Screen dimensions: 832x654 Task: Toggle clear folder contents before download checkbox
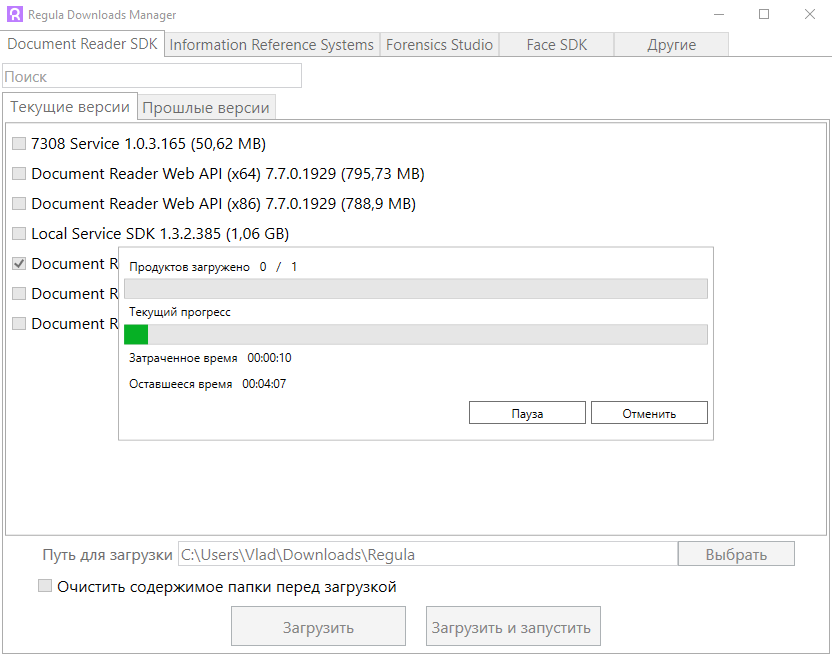click(x=45, y=586)
